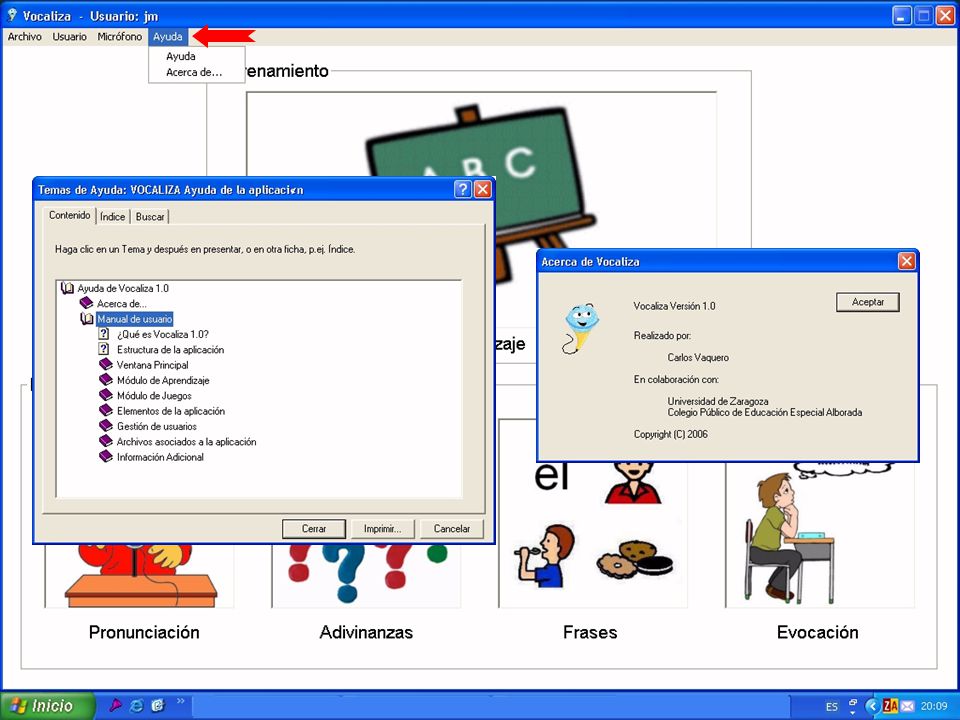Viewport: 960px width, 720px height.
Task: Click the help question-mark button in help title bar
Action: pyautogui.click(x=463, y=189)
